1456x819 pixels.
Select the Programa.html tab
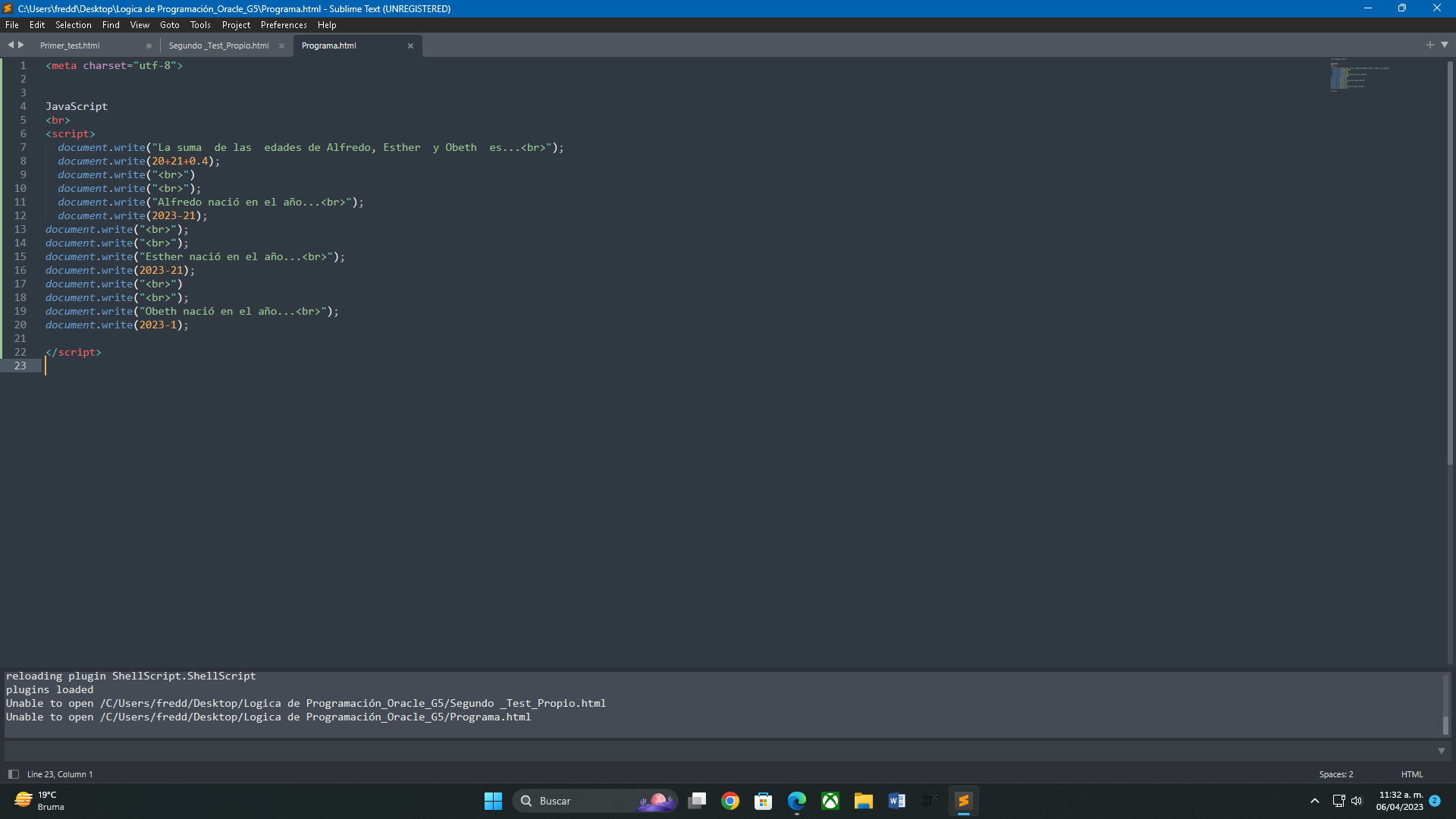point(329,45)
